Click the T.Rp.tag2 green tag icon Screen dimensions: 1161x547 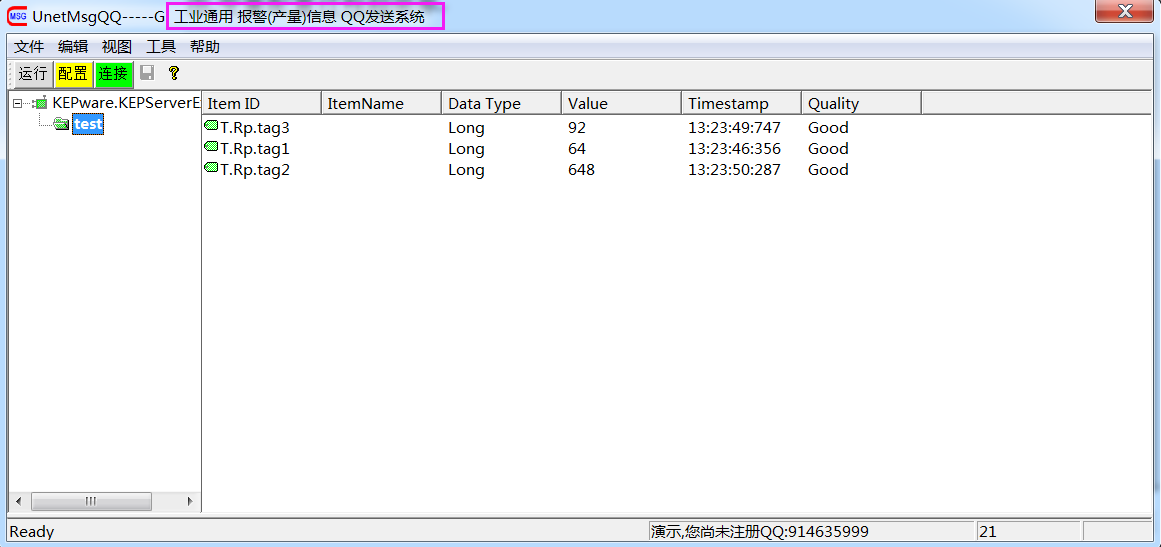tap(211, 169)
